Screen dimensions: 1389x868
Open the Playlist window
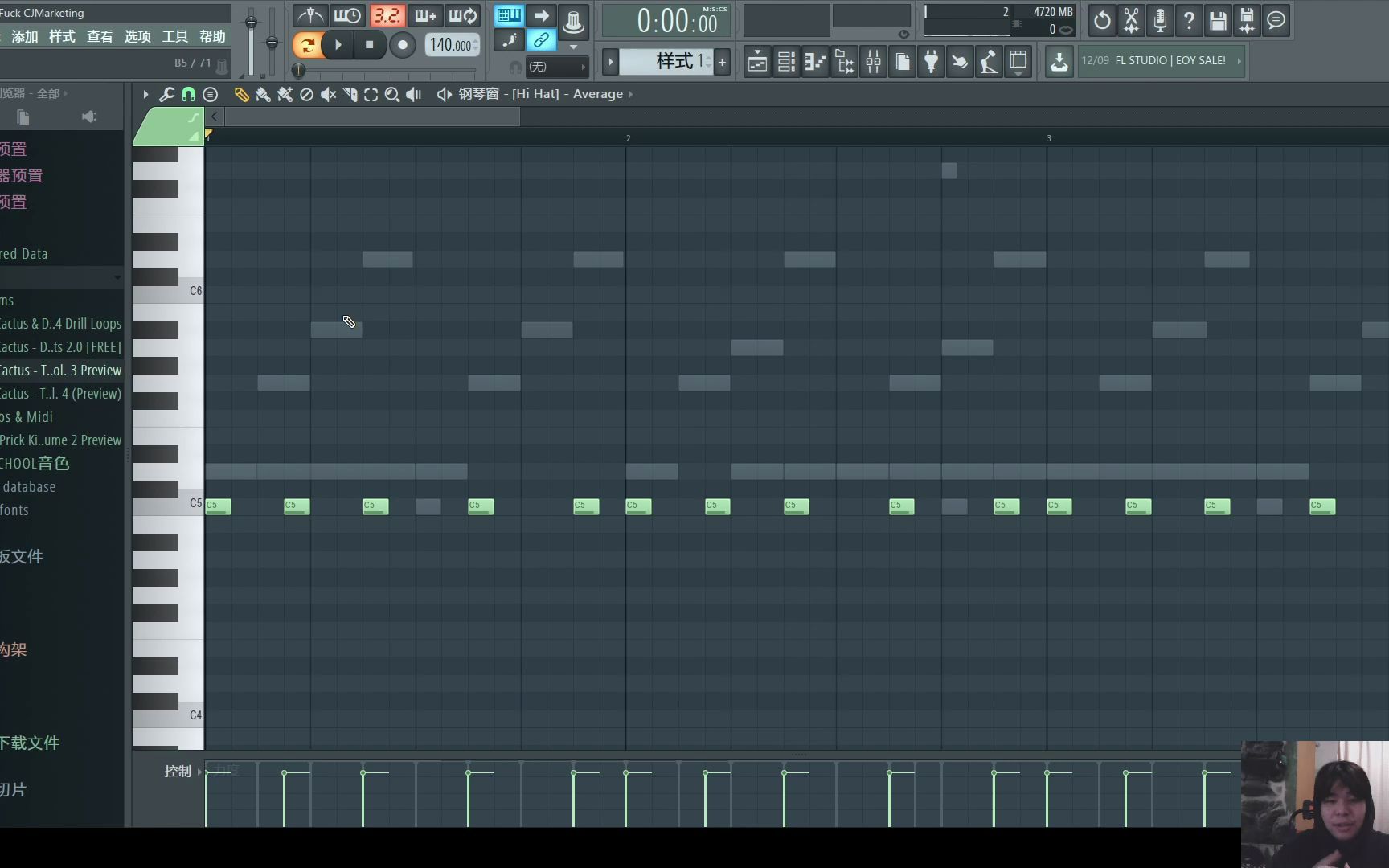[x=757, y=61]
